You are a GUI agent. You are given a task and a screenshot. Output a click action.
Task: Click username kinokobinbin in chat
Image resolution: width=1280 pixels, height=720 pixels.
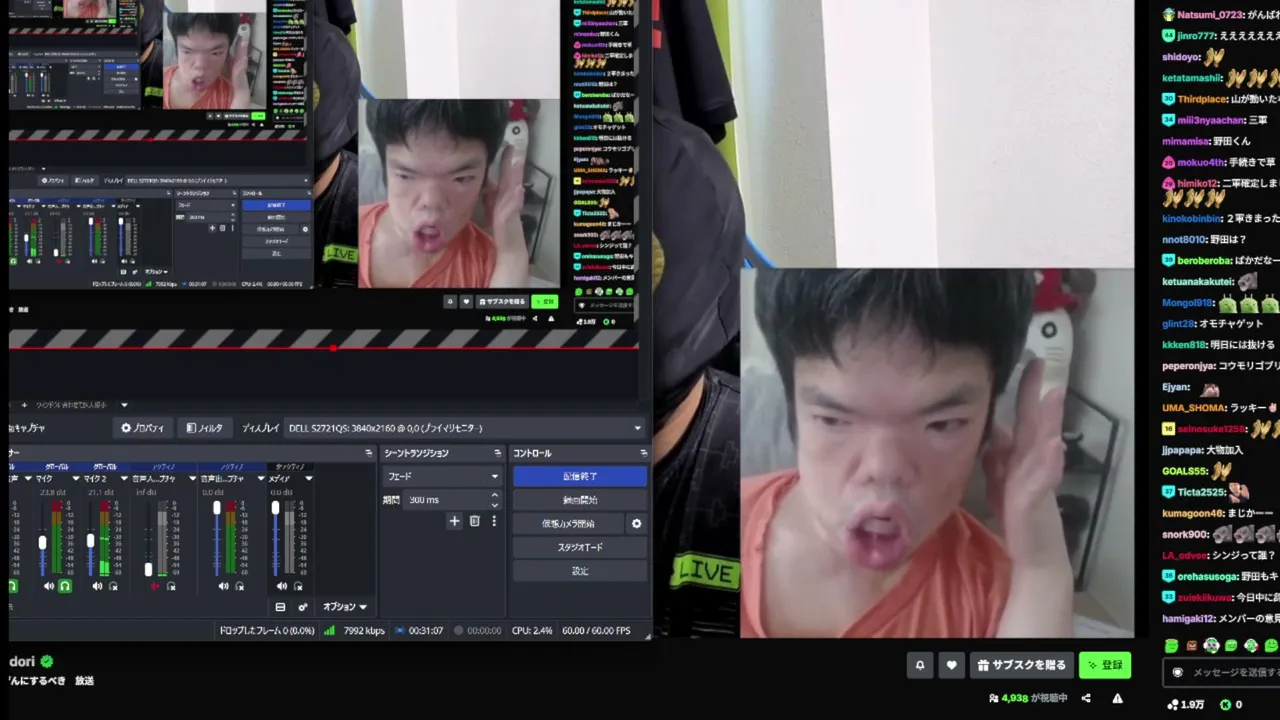coord(1191,218)
